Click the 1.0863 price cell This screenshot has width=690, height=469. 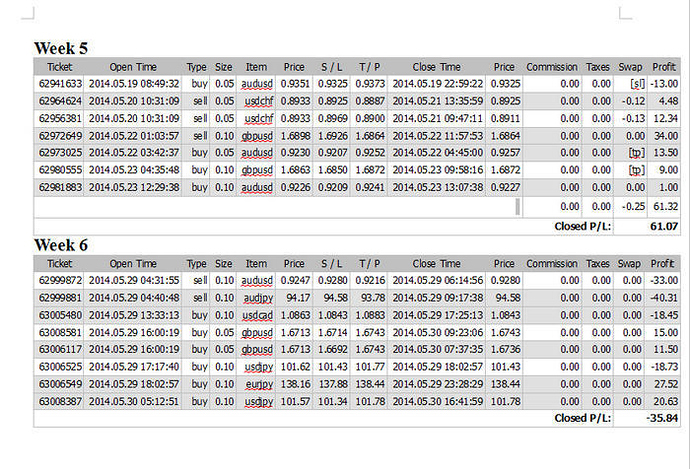point(295,315)
